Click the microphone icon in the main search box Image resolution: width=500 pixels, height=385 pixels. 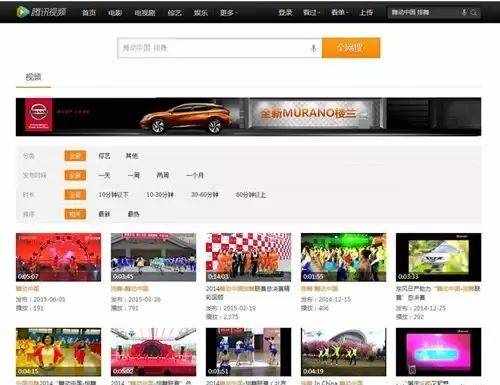tap(313, 48)
